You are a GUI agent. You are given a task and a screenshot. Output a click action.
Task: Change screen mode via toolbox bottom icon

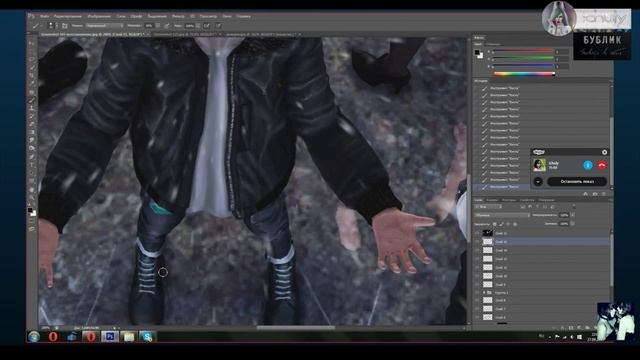(x=32, y=229)
